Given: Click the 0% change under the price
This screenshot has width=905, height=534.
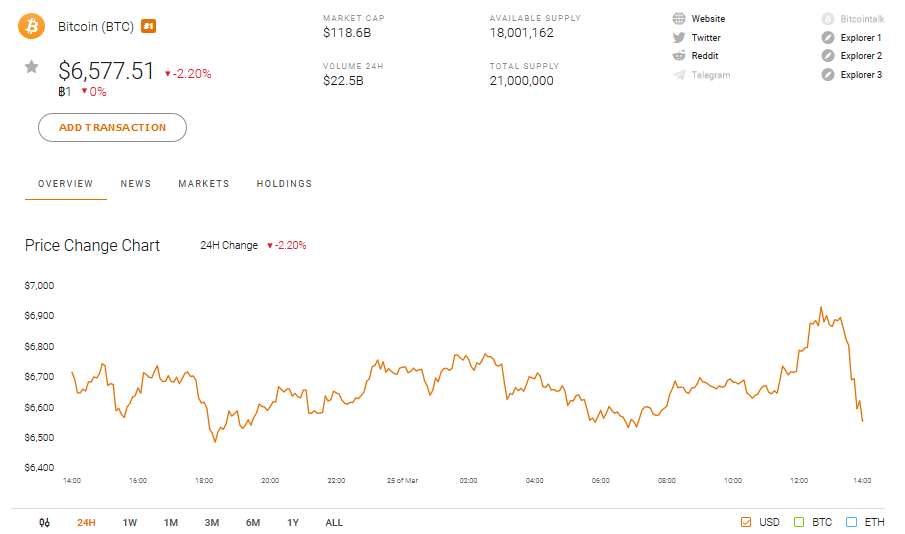Looking at the screenshot, I should click(94, 92).
